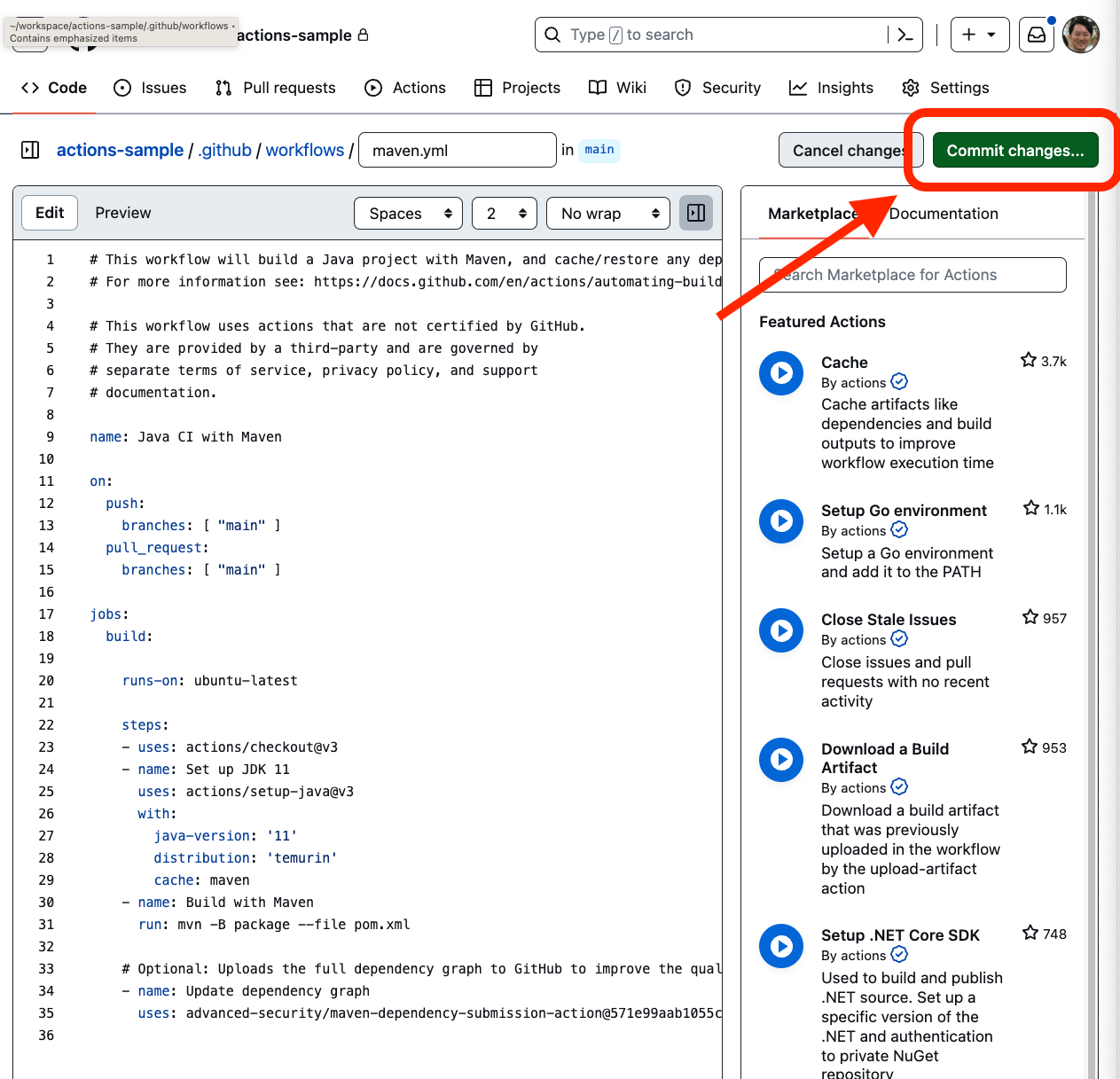Navigate to workflows folder breadcrumb
The width and height of the screenshot is (1120, 1079).
click(305, 150)
